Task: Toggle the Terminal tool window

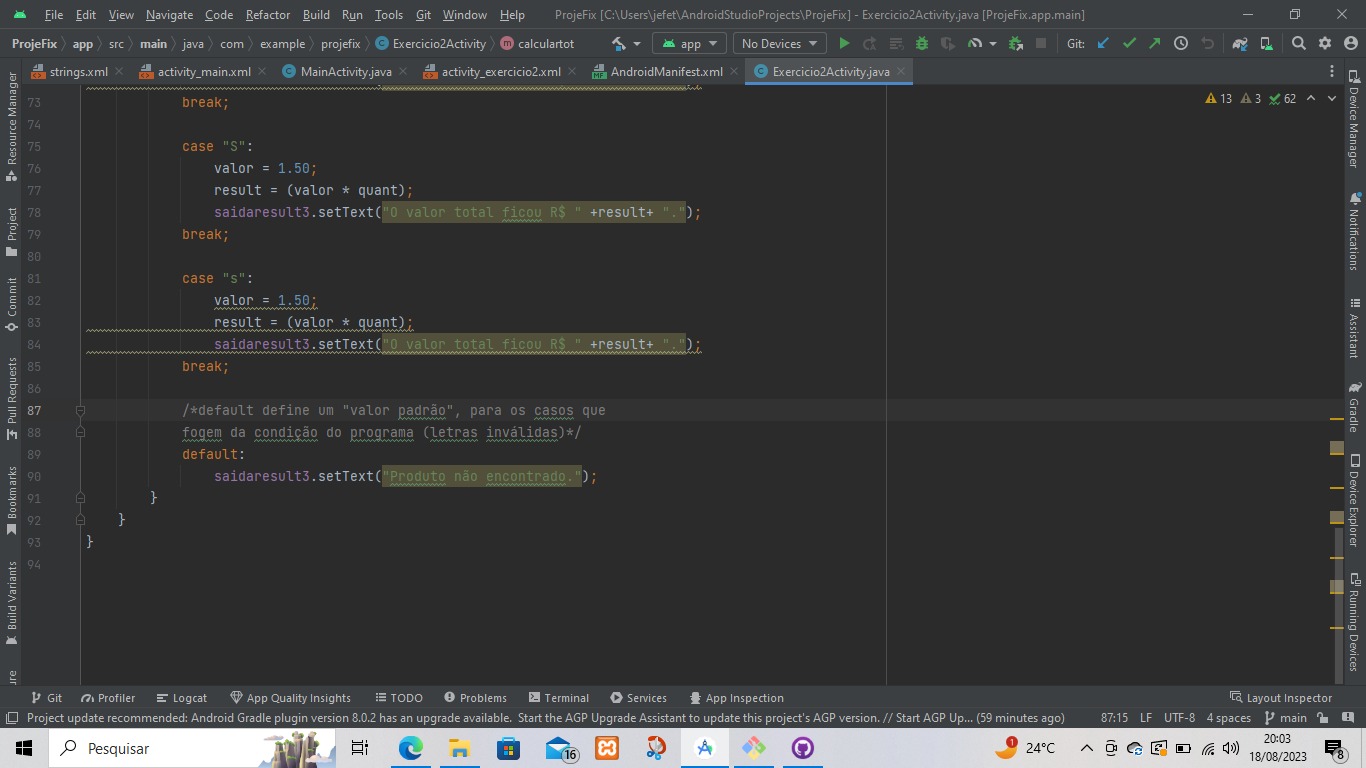Action: [x=558, y=697]
